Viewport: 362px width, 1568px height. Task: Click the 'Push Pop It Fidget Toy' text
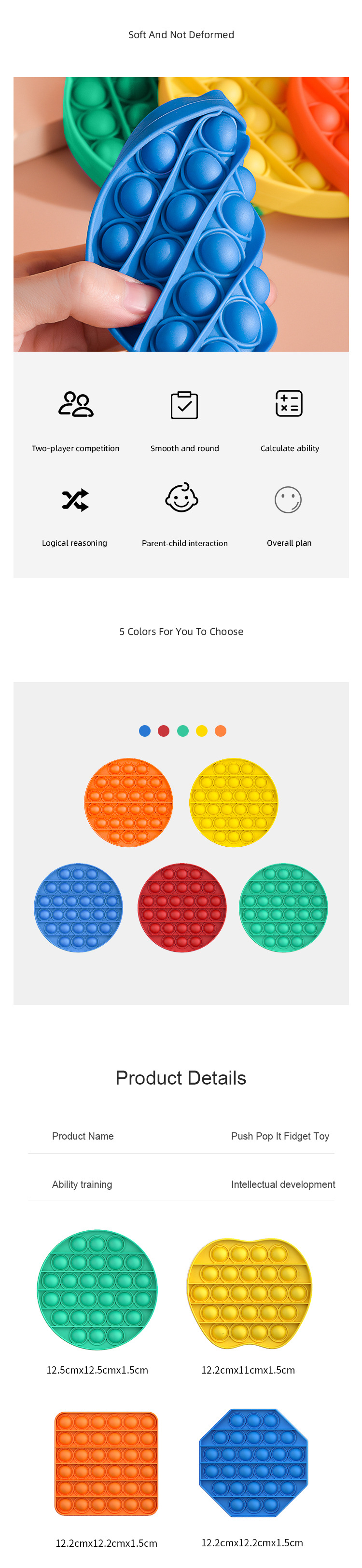click(x=280, y=1136)
